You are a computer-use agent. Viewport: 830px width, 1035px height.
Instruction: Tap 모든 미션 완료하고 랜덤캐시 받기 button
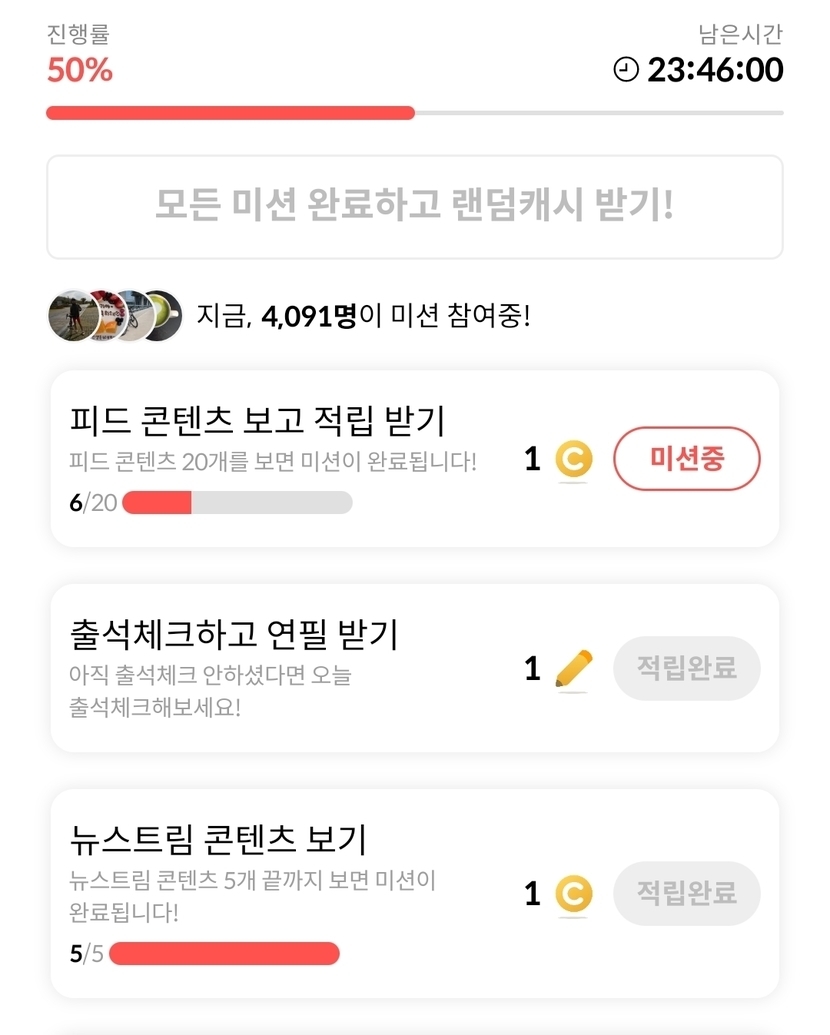point(414,207)
